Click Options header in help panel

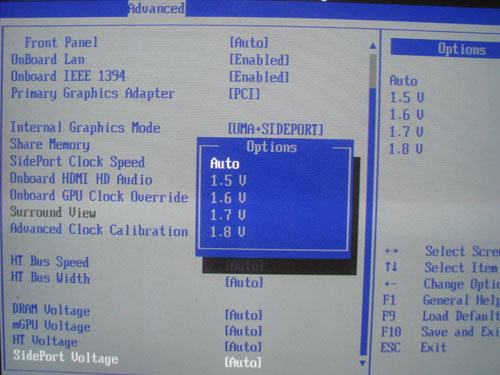coord(461,49)
